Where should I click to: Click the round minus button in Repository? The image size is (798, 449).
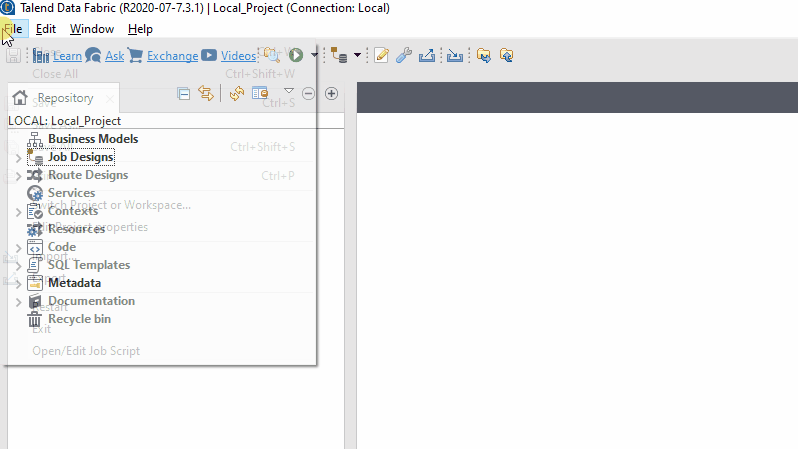308,93
